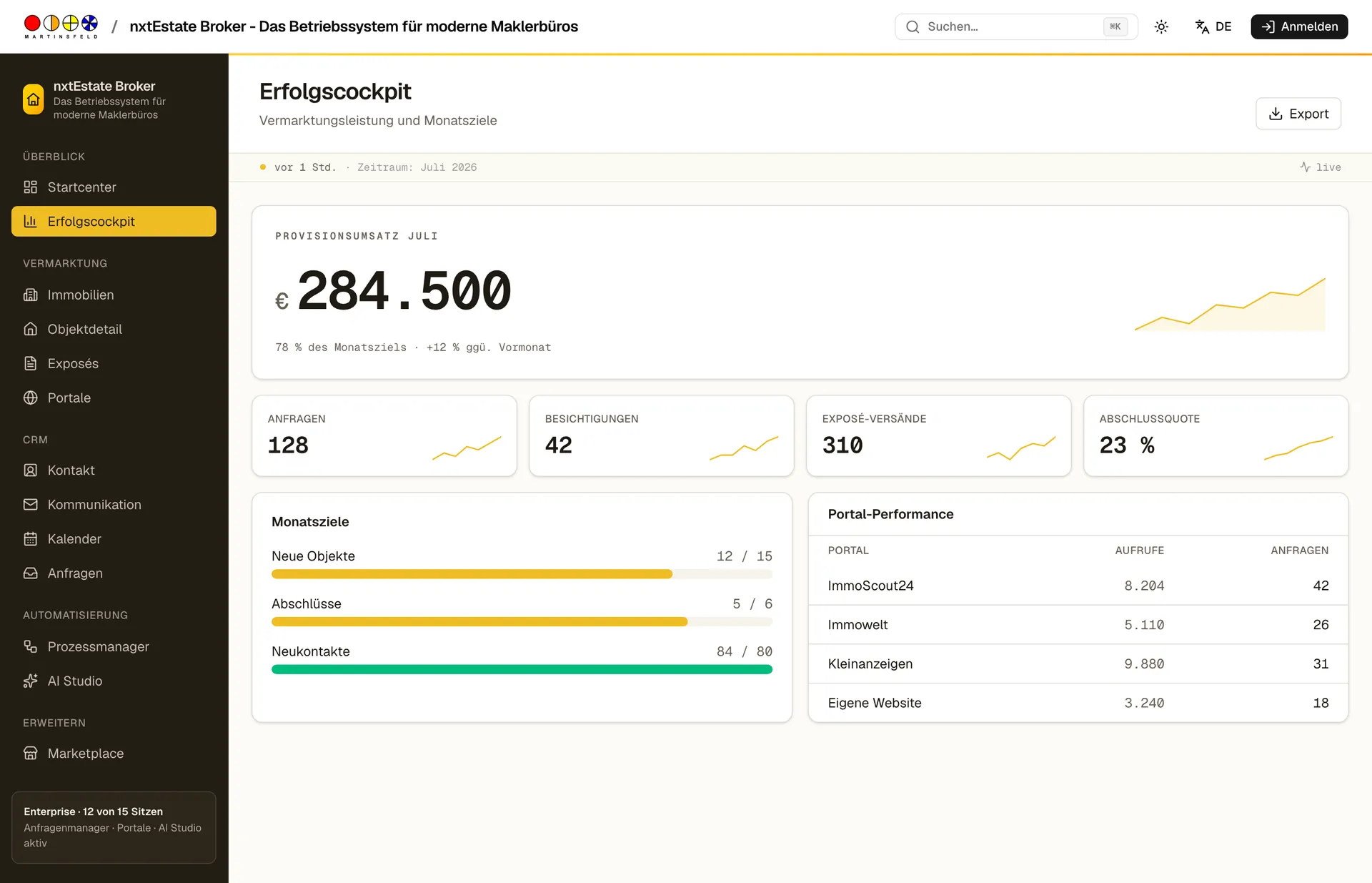Viewport: 1372px width, 883px height.
Task: Open the DE language selector
Action: pos(1213,26)
